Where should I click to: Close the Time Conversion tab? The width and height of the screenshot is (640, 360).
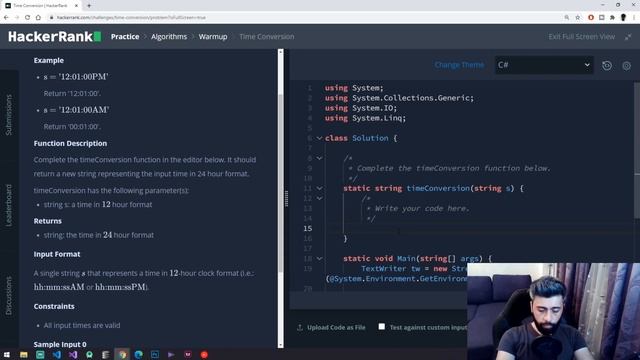click(76, 6)
